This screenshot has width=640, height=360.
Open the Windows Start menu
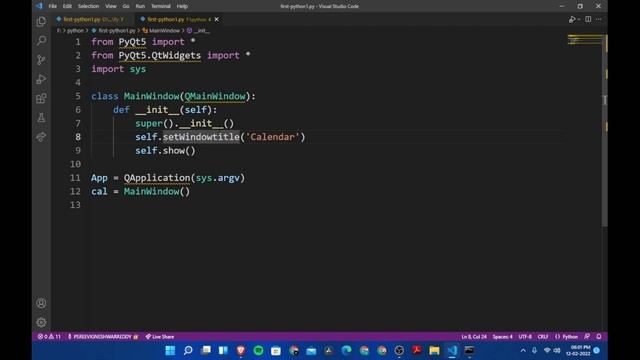pos(170,350)
